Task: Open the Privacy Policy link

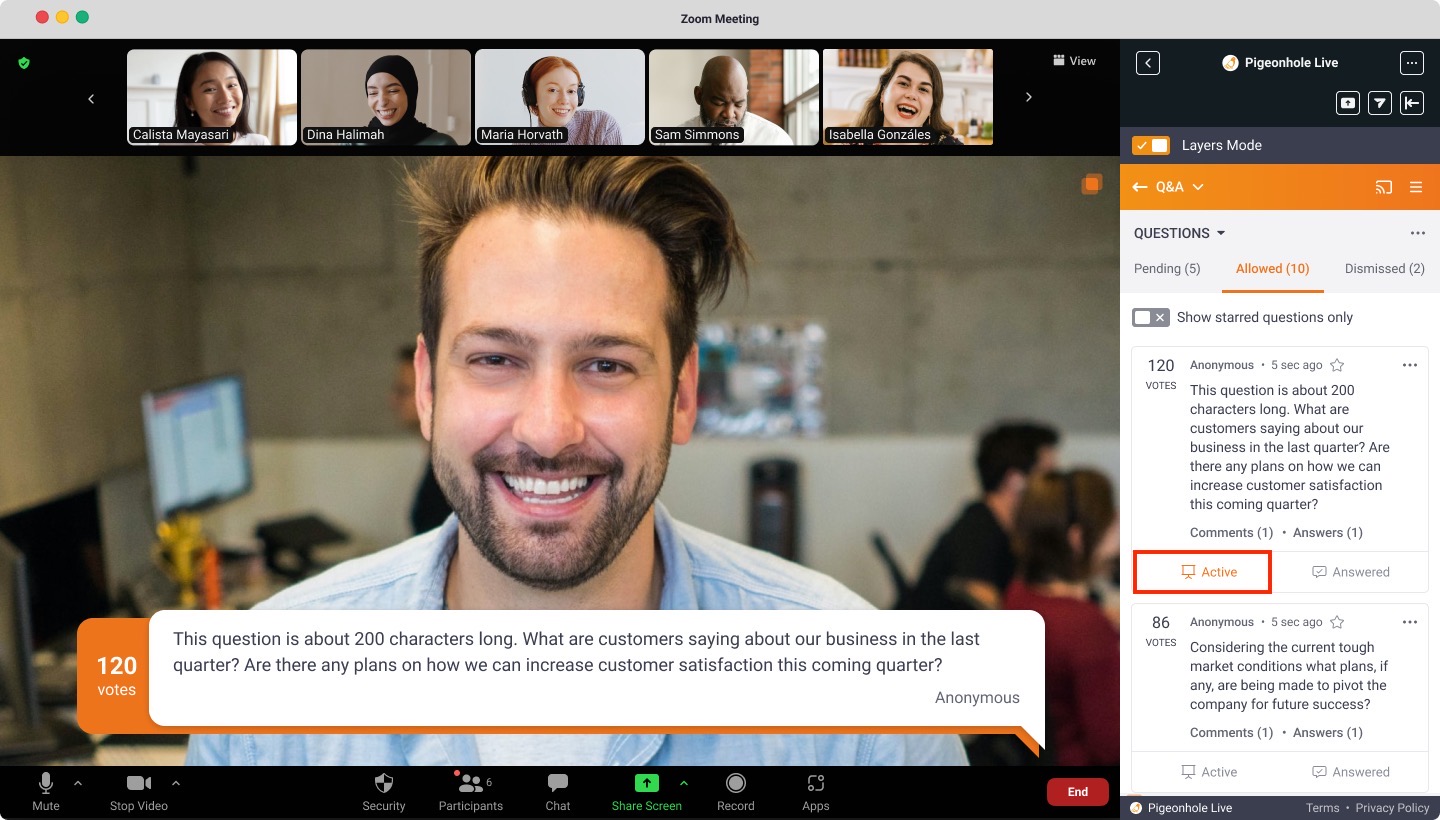Action: pyautogui.click(x=1393, y=808)
